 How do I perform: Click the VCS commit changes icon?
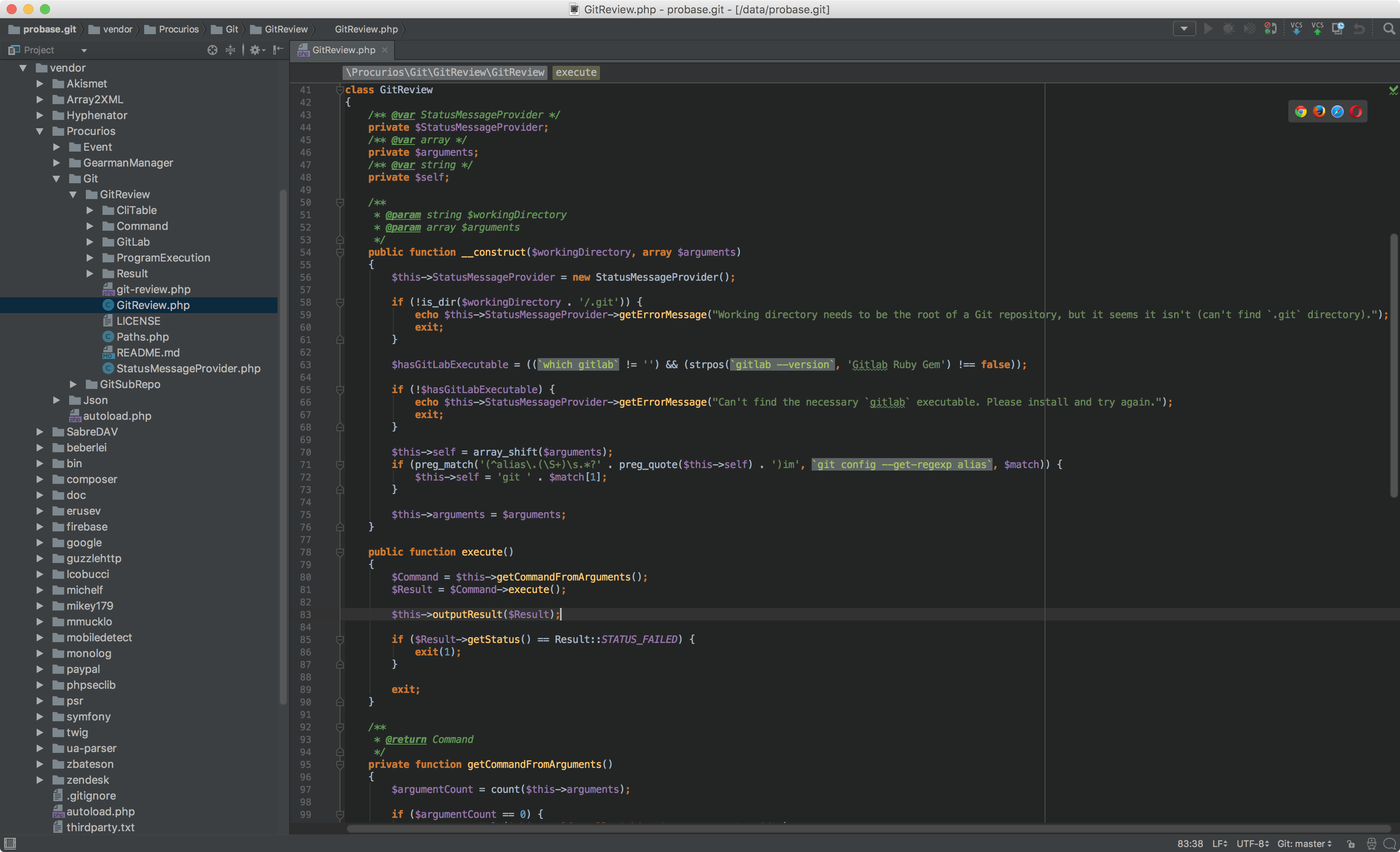click(1317, 28)
